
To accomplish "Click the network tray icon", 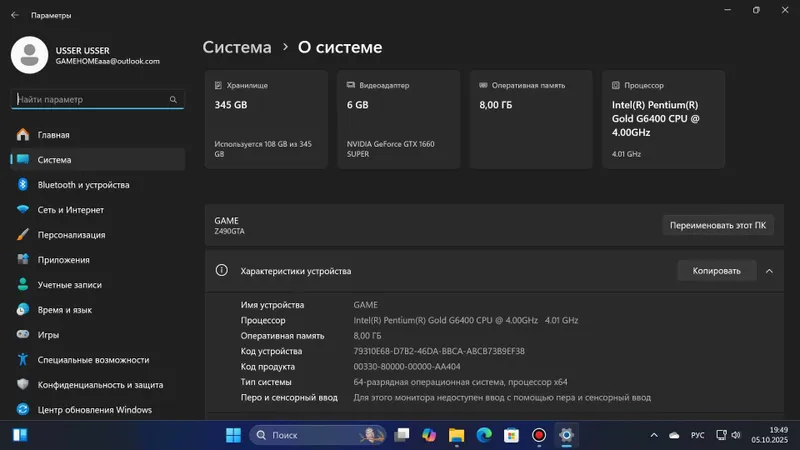I will (x=721, y=435).
